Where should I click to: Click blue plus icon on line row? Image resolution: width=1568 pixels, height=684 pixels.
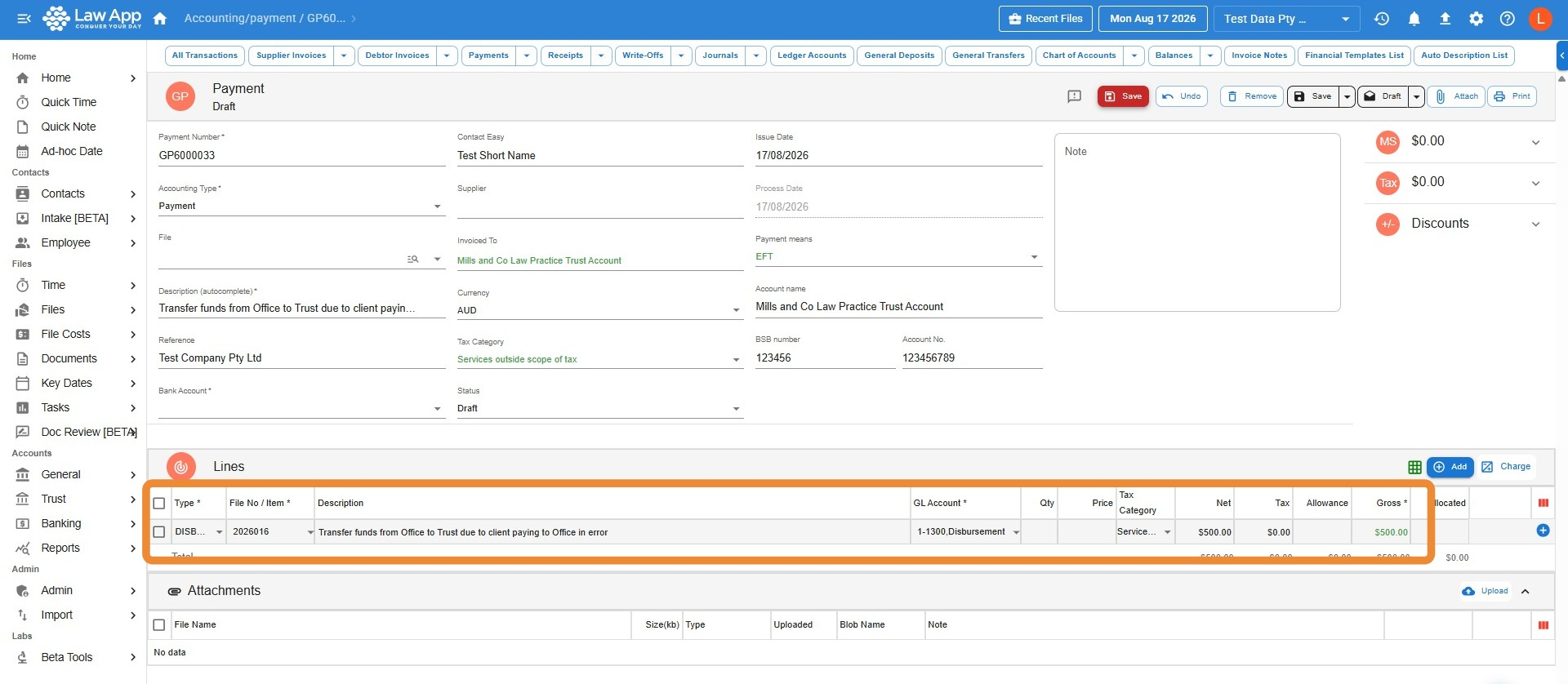pyautogui.click(x=1543, y=531)
